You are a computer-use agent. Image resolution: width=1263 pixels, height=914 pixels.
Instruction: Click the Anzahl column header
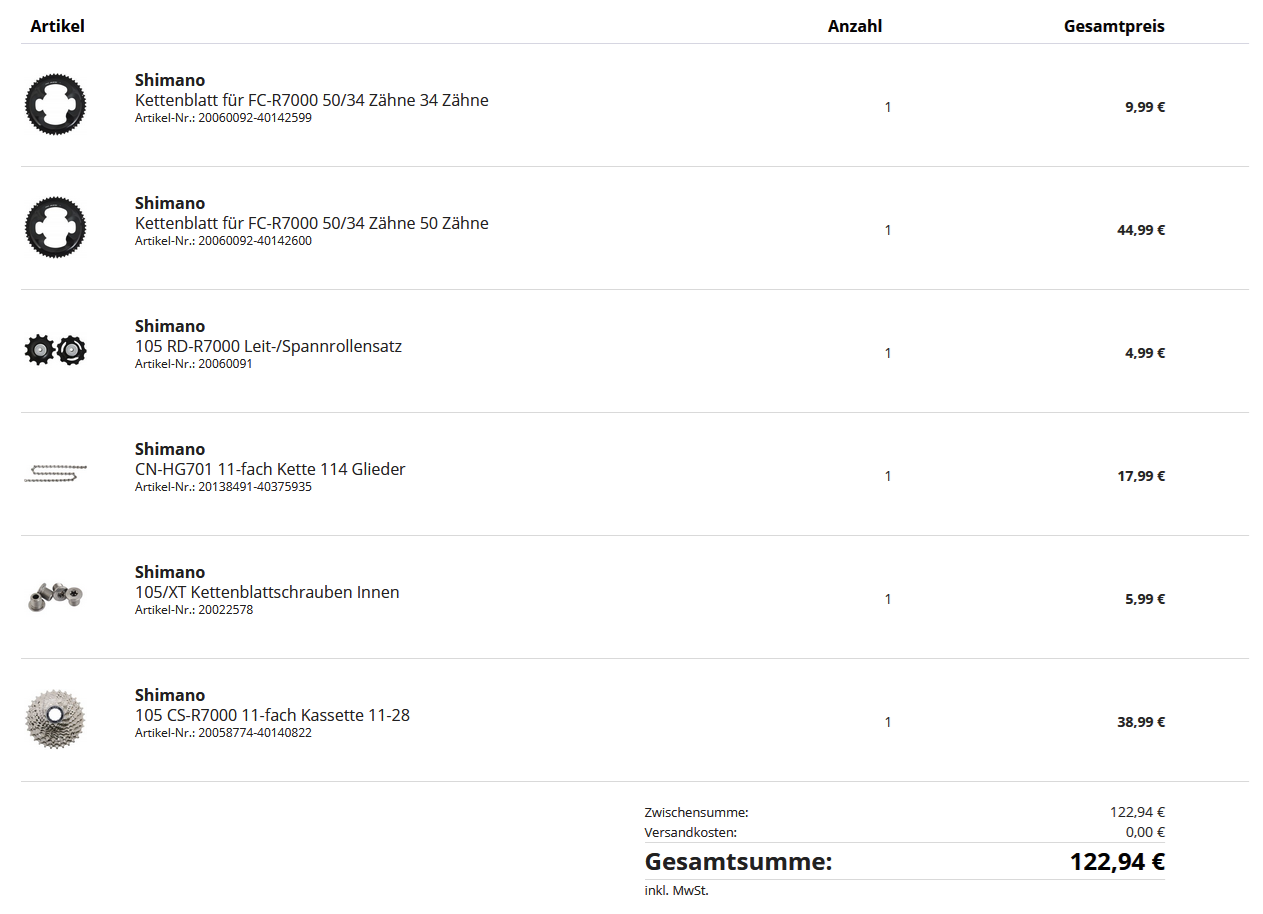[x=854, y=26]
